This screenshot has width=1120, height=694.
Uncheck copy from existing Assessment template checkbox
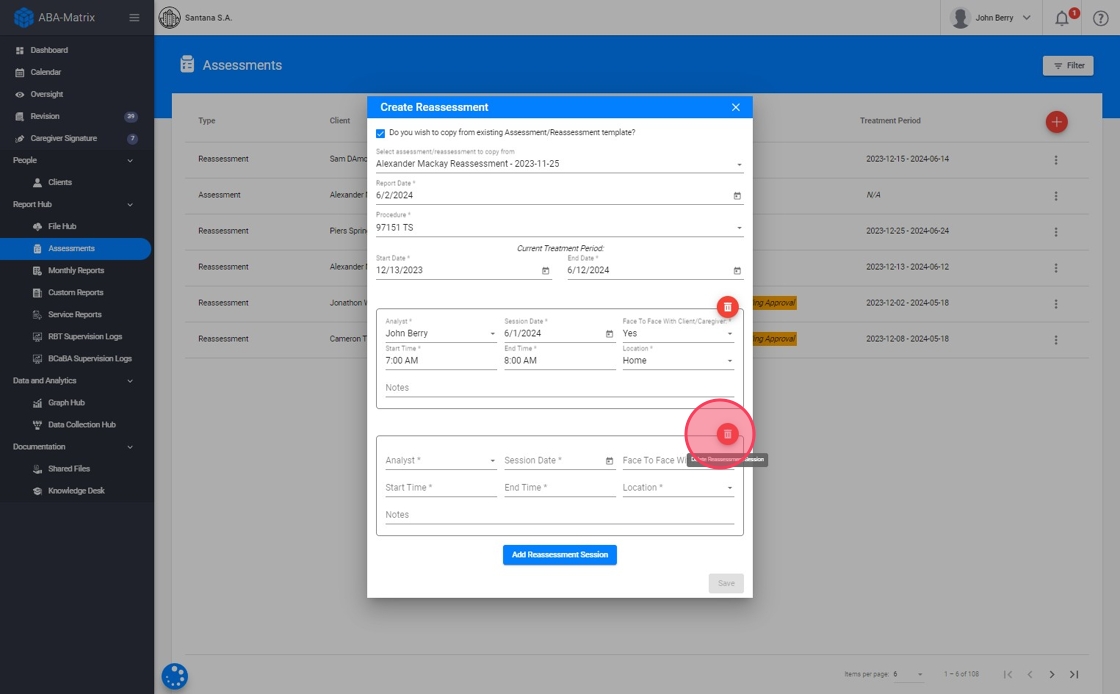click(380, 134)
